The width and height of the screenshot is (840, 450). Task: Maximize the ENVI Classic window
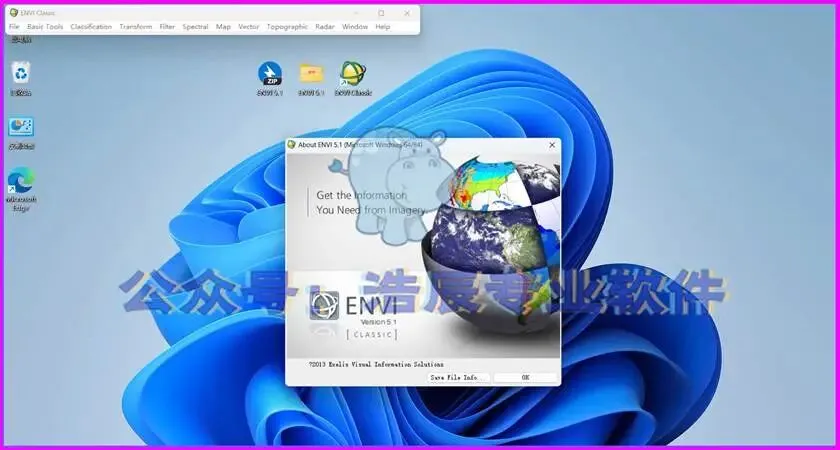pyautogui.click(x=381, y=13)
